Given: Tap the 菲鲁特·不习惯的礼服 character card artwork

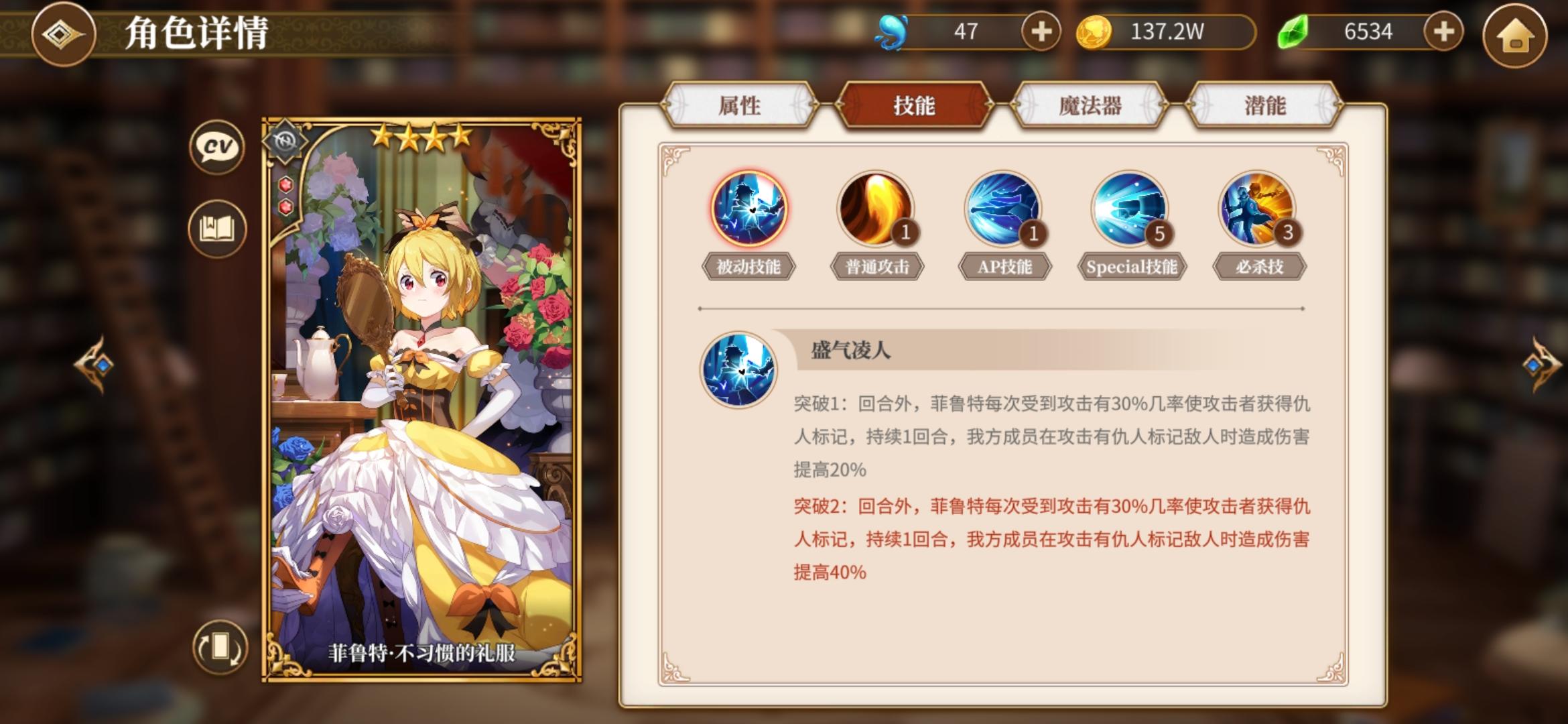Looking at the screenshot, I should (421, 400).
